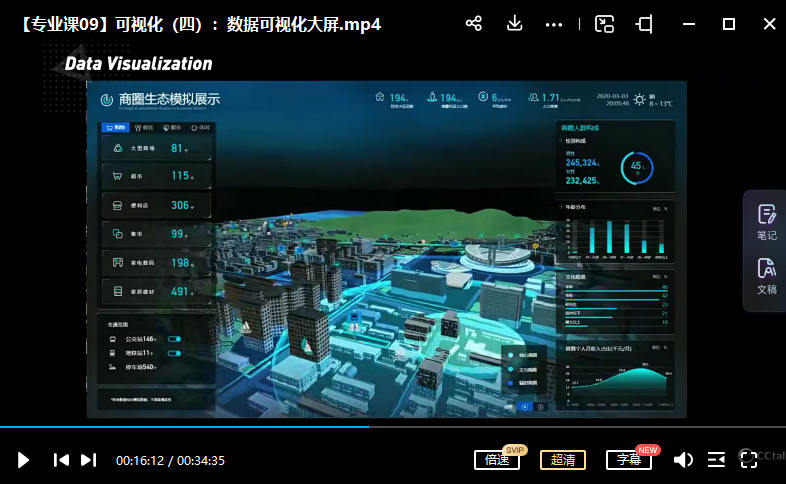Open the more options ellipsis menu
Screen dimensions: 786x484
point(554,24)
